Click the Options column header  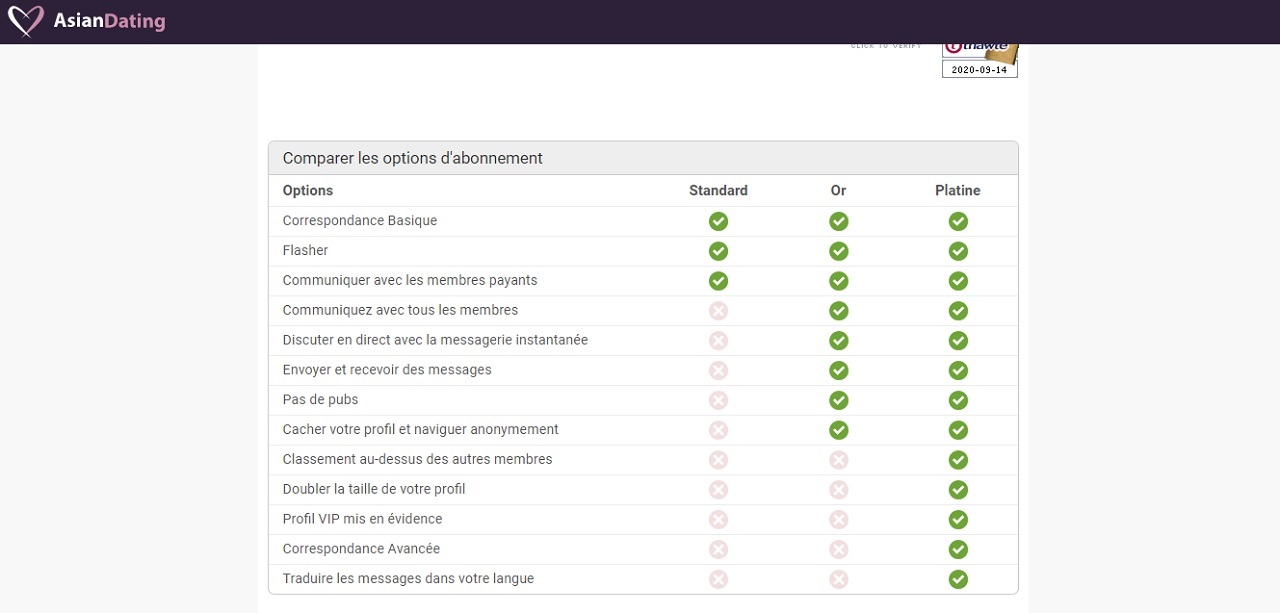[x=308, y=191]
